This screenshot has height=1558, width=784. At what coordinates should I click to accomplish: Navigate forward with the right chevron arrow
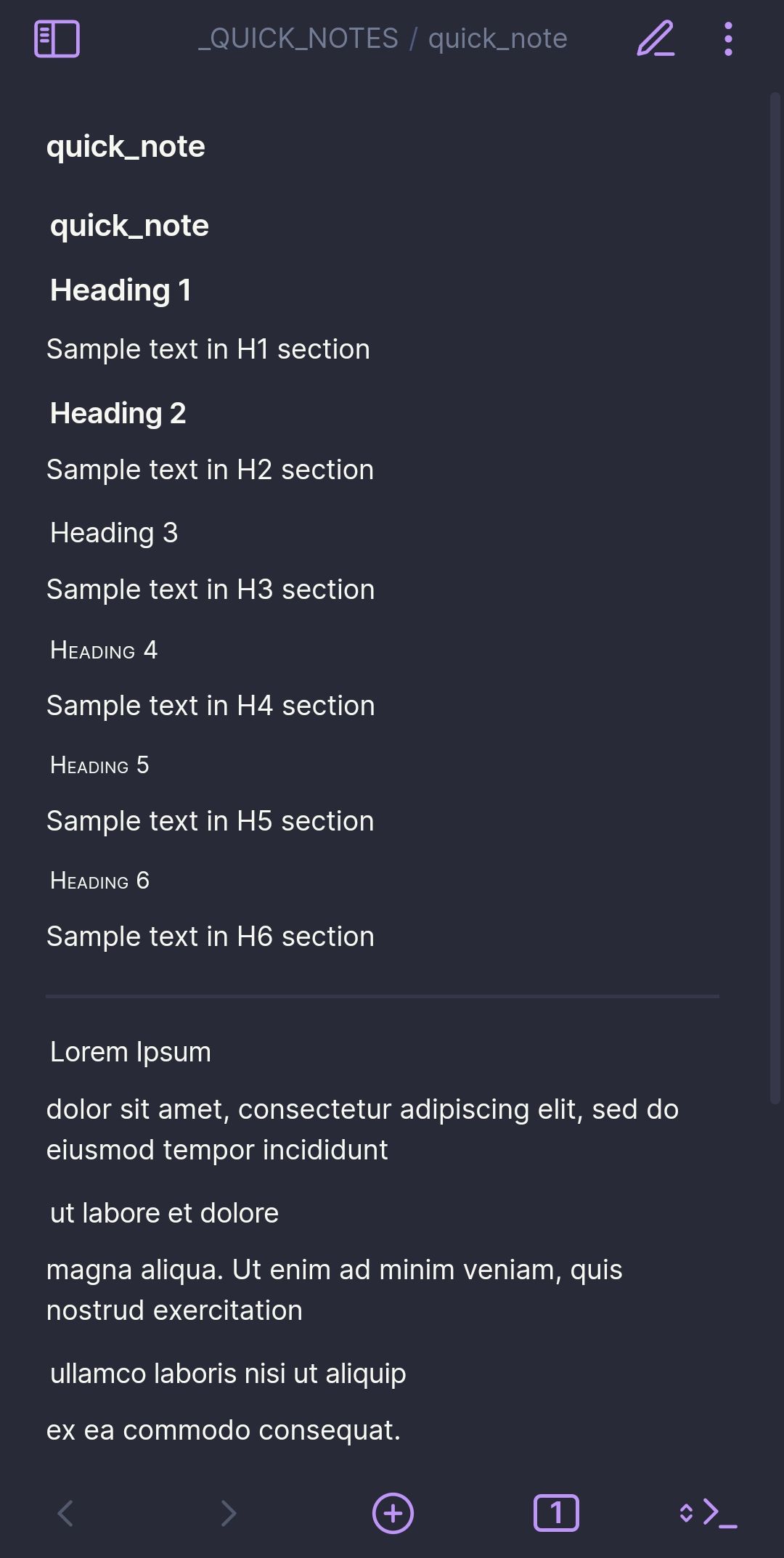(229, 1513)
